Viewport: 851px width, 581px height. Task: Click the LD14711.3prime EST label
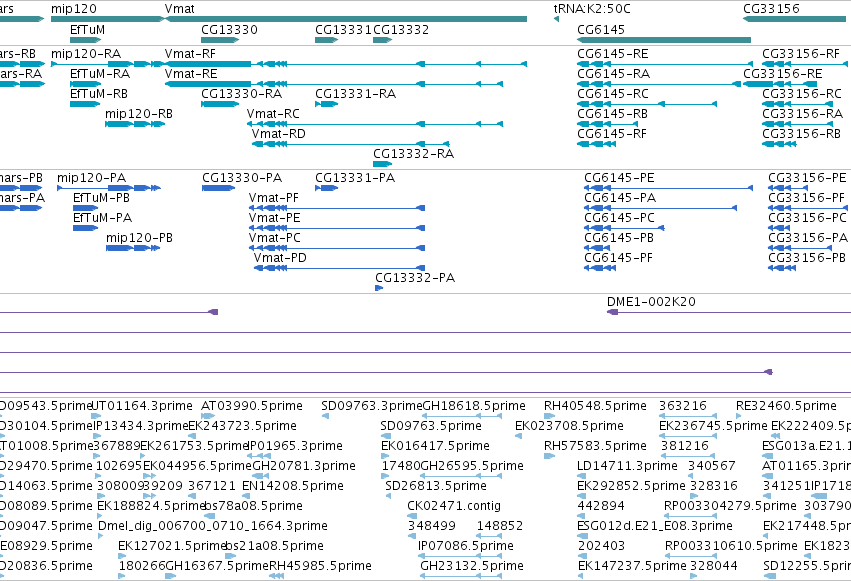(x=627, y=466)
